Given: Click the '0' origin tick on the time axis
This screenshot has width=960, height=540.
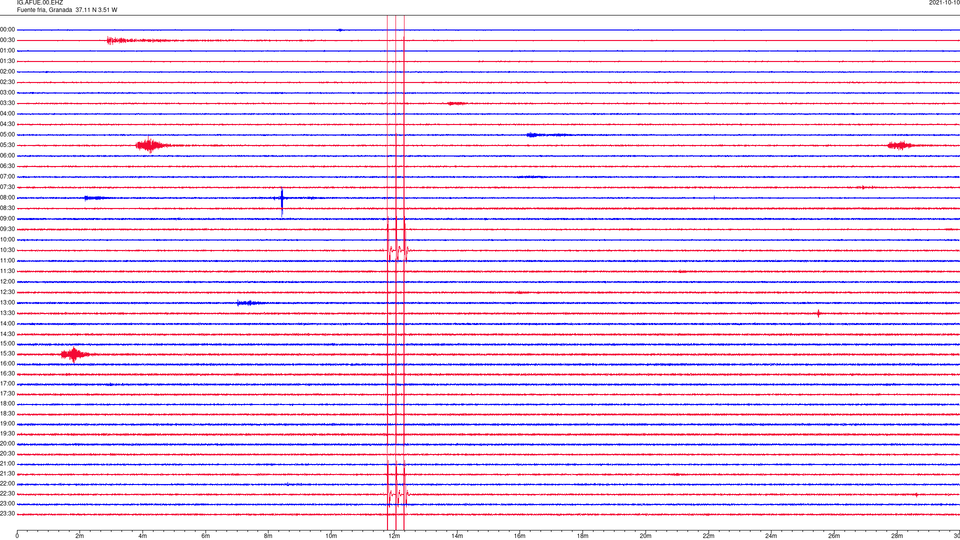Looking at the screenshot, I should point(17,536).
